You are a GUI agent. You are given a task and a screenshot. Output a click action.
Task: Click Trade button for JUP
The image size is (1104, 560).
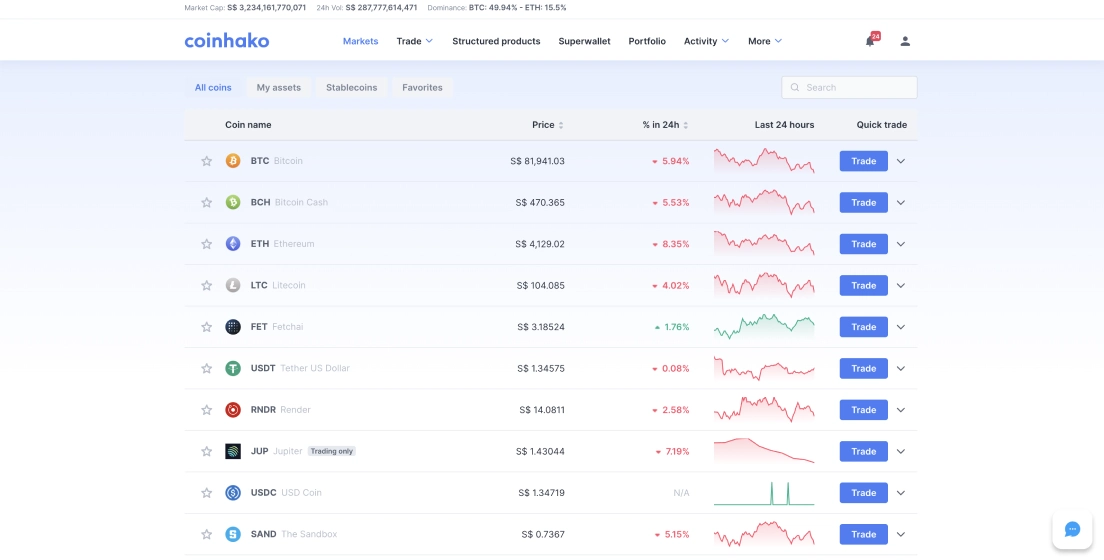point(863,452)
